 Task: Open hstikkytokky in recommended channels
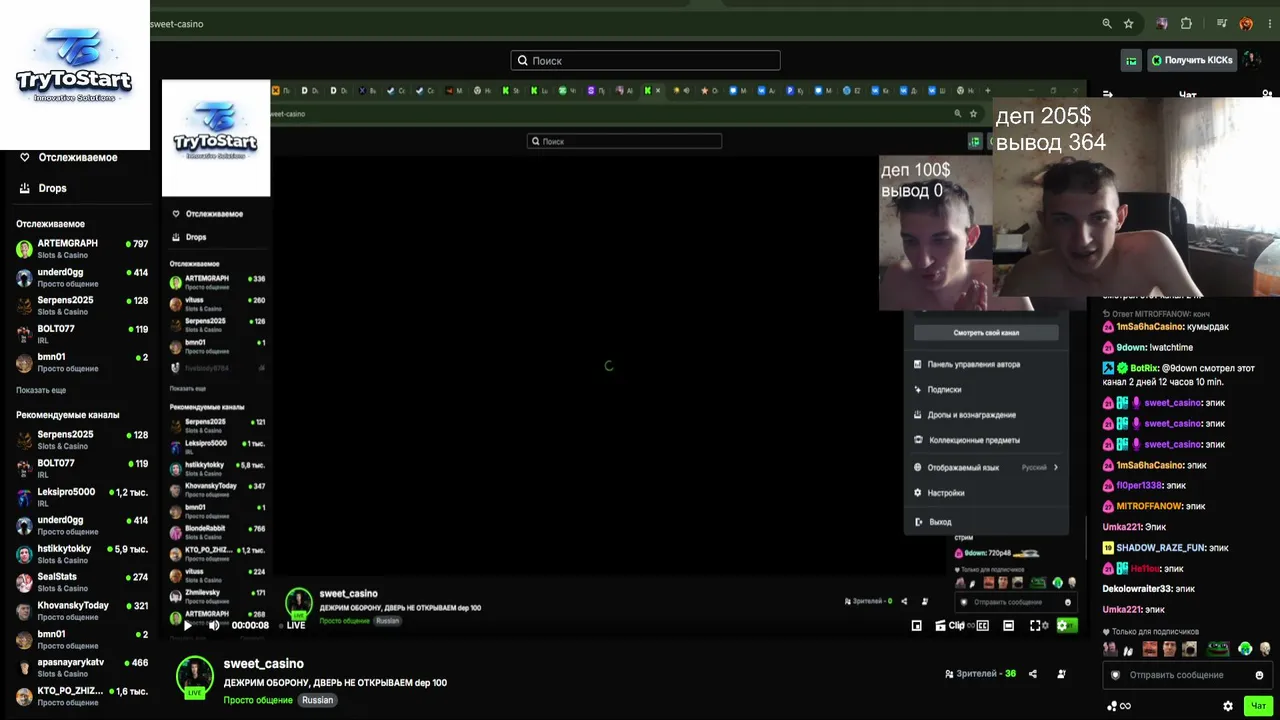click(82, 554)
